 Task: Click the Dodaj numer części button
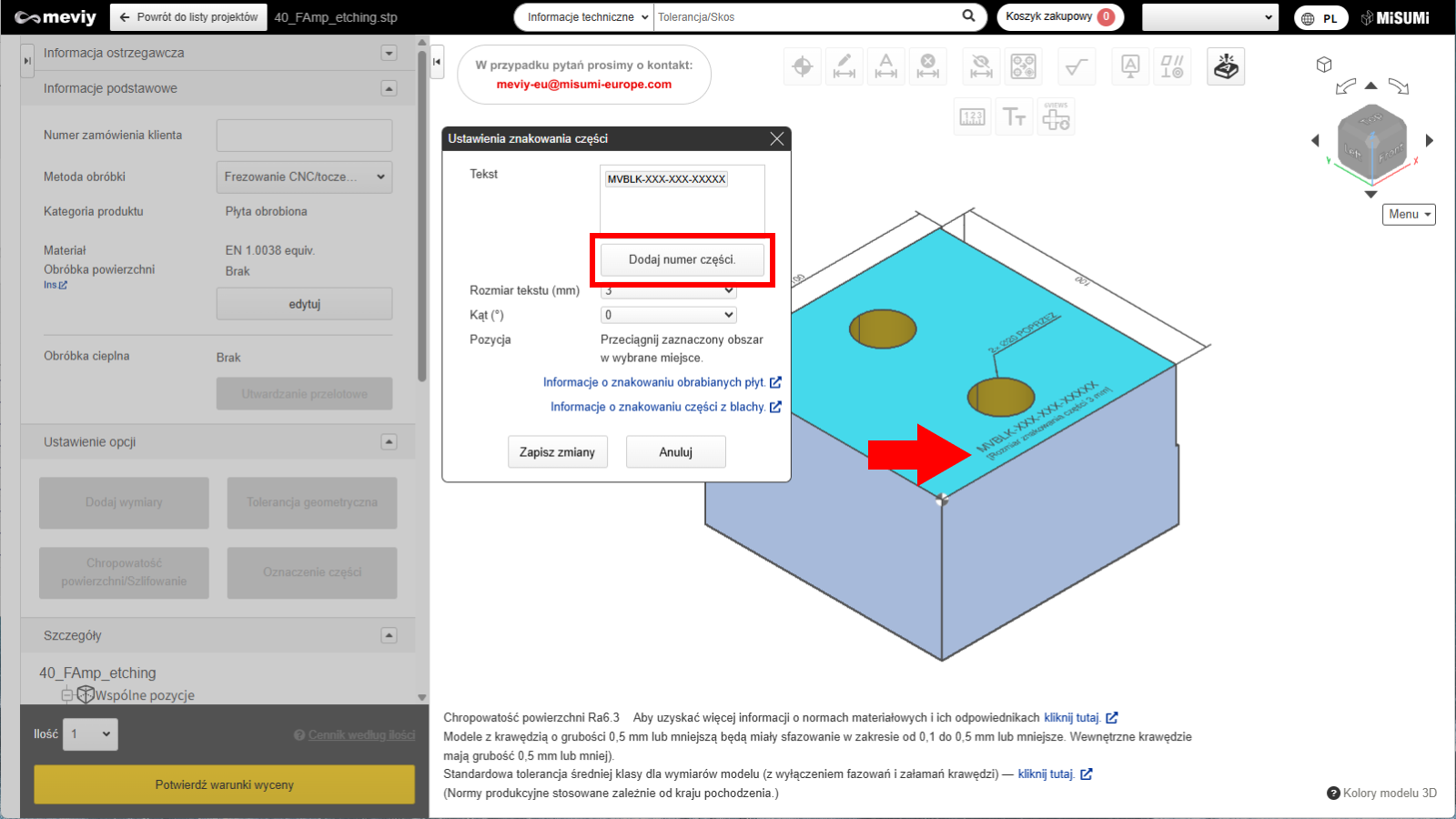(x=682, y=259)
